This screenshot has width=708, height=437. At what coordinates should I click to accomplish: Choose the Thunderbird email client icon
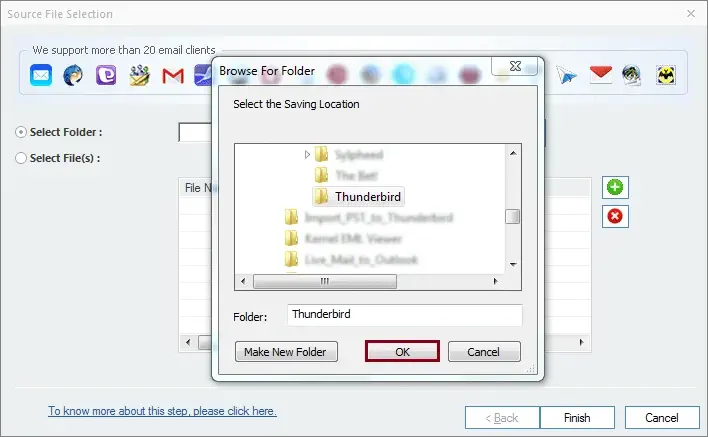(73, 75)
